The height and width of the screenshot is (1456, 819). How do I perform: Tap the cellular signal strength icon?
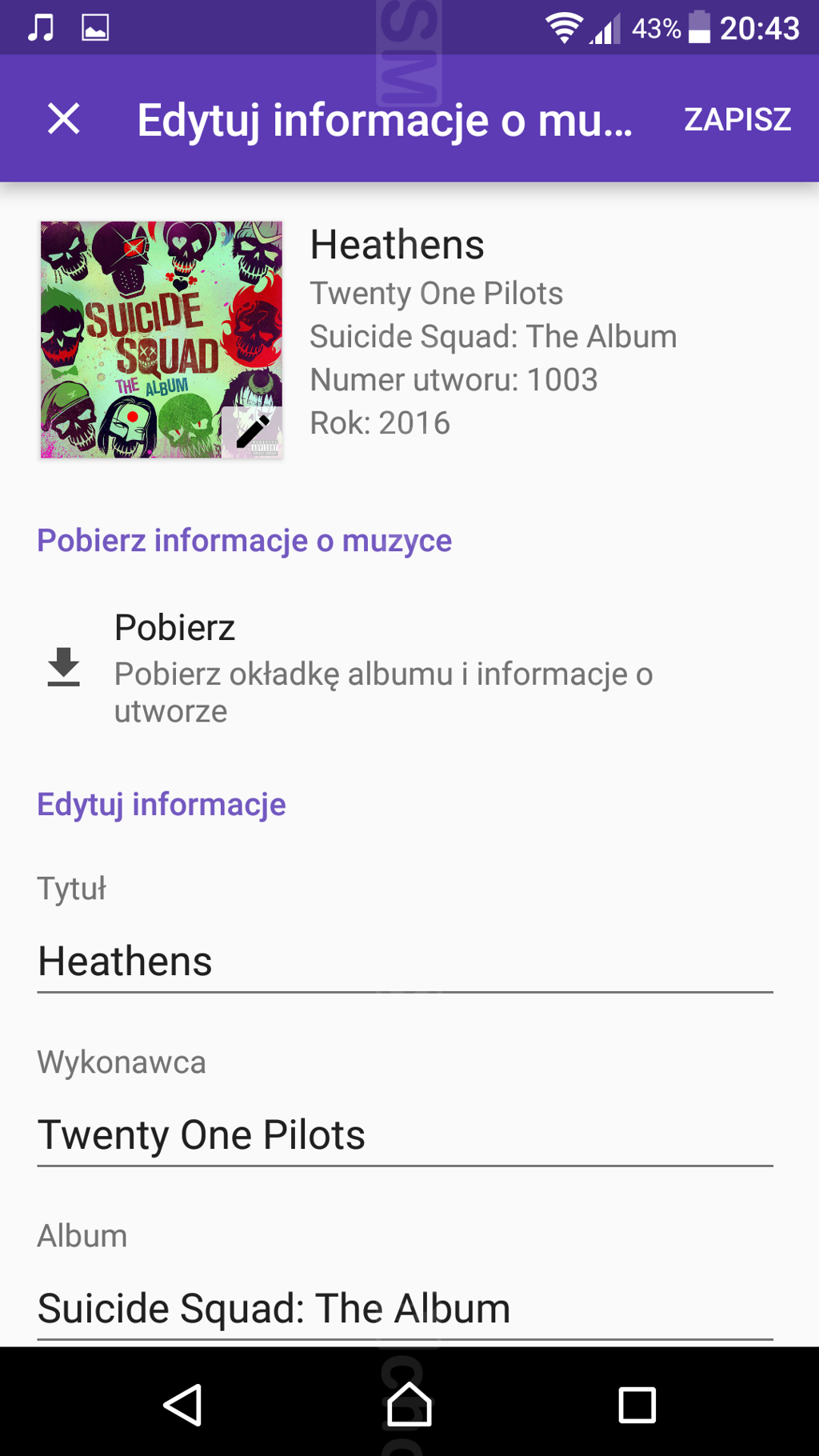(x=605, y=30)
